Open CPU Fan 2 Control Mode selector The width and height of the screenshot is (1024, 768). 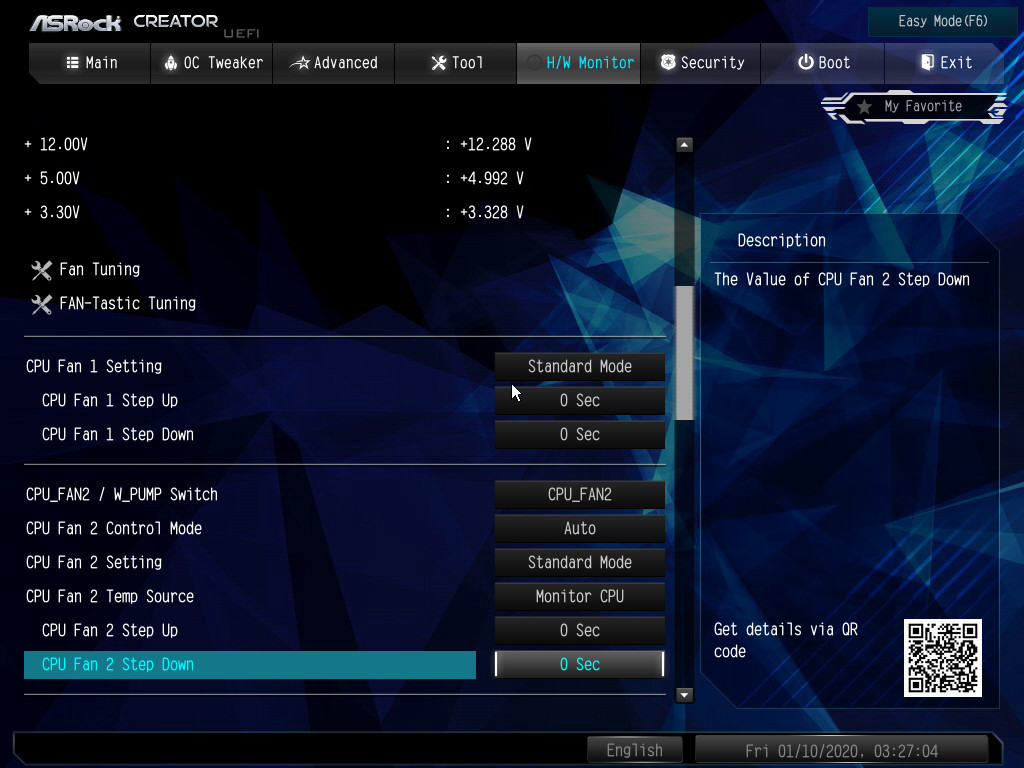click(579, 529)
